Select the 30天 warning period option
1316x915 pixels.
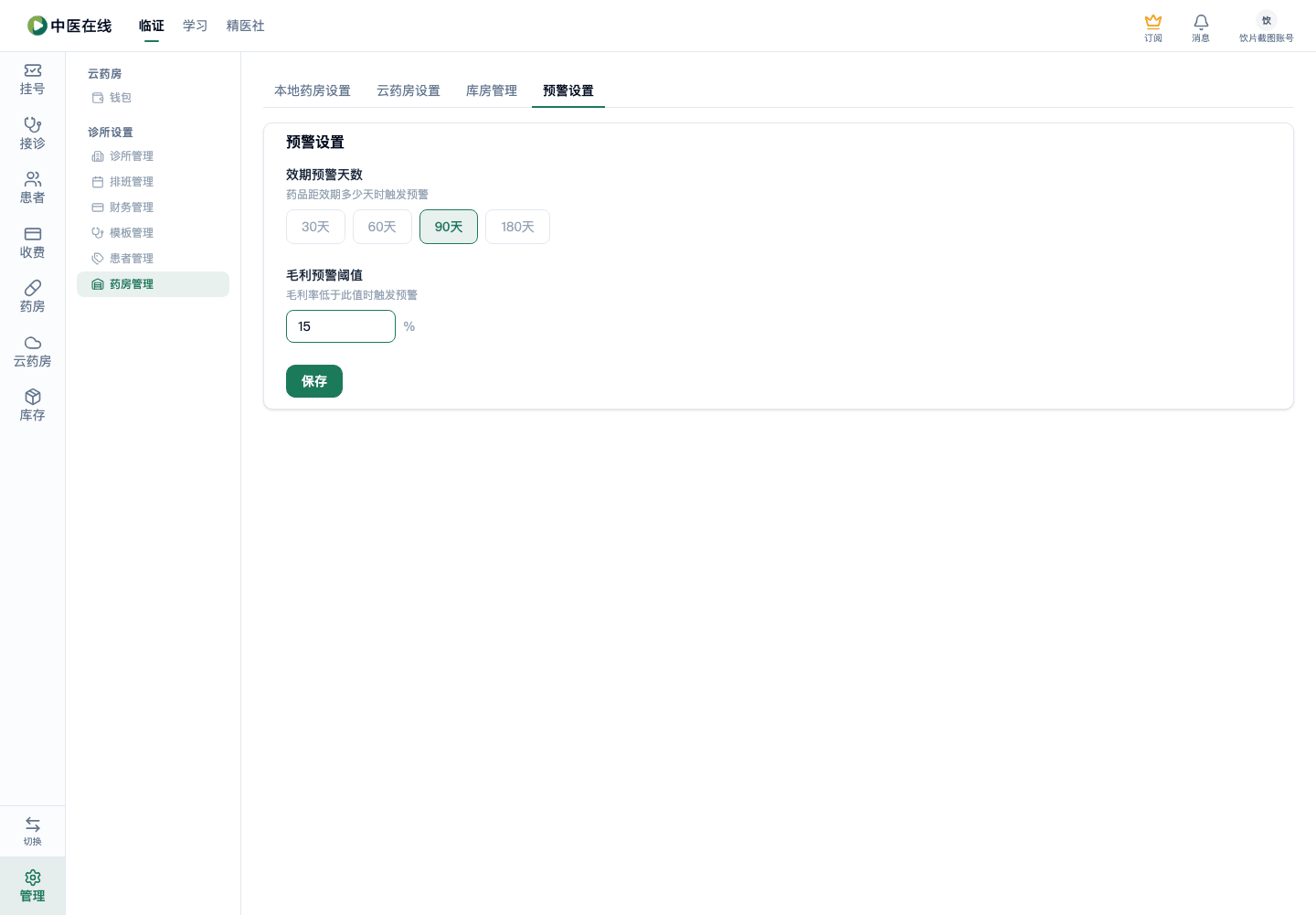[315, 227]
